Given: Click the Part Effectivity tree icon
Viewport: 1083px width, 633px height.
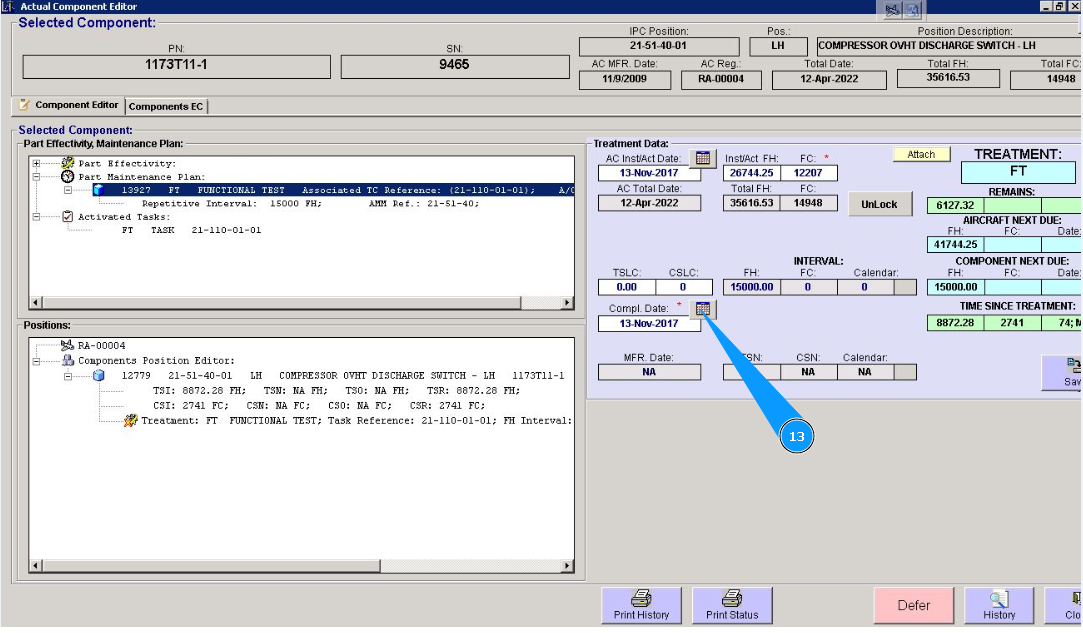Looking at the screenshot, I should click(68, 163).
